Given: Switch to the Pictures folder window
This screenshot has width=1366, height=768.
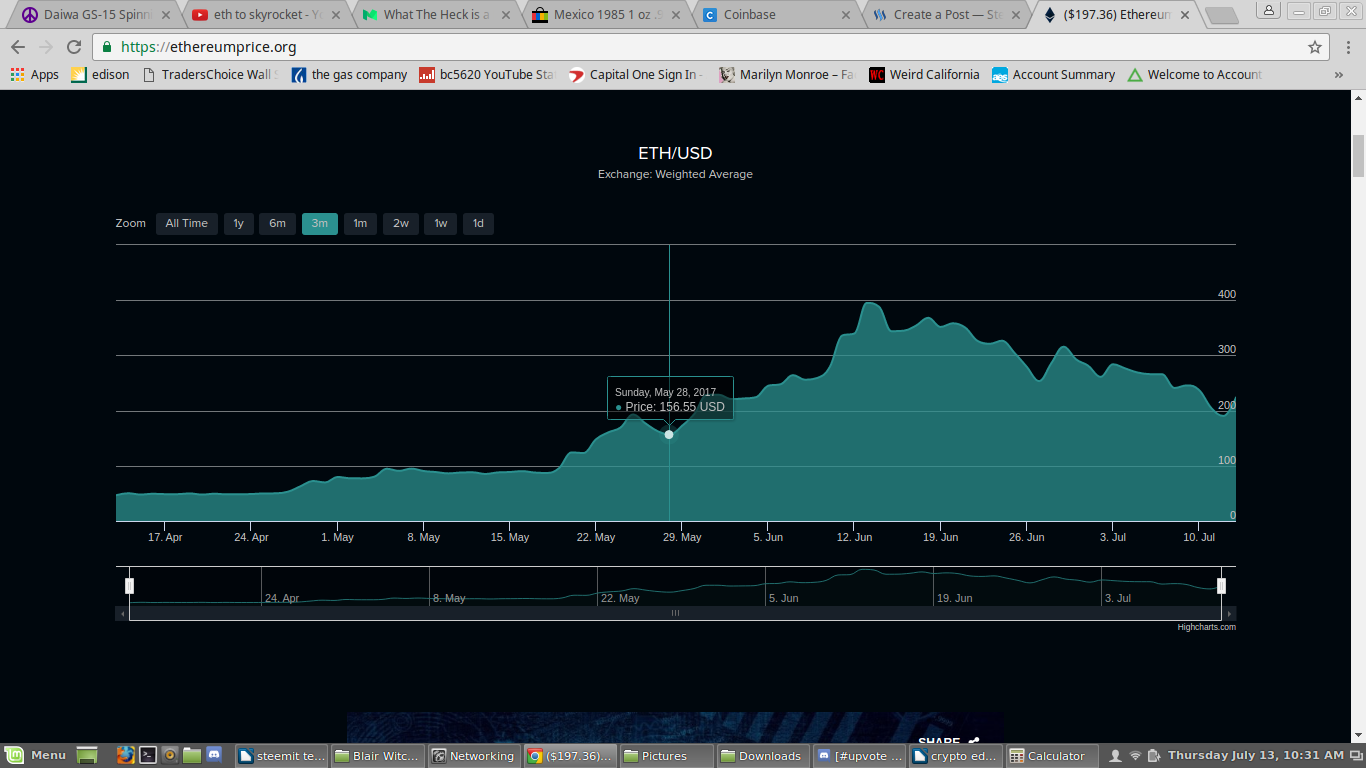Looking at the screenshot, I should 666,756.
